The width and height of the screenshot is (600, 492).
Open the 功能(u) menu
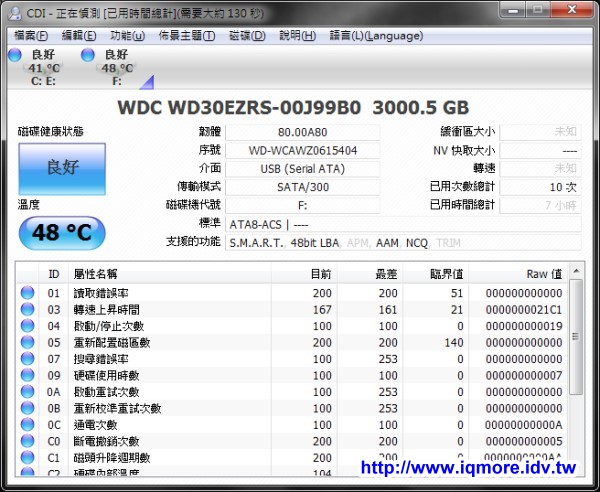pos(127,36)
